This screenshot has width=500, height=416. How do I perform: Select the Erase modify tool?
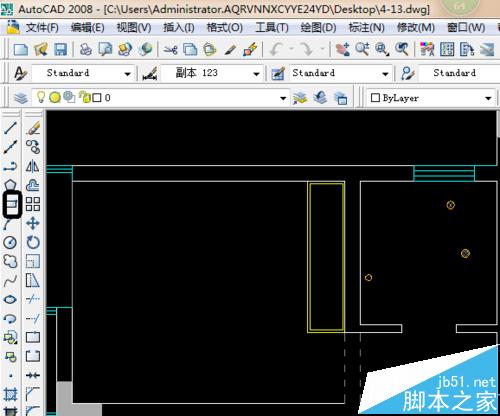(33, 128)
